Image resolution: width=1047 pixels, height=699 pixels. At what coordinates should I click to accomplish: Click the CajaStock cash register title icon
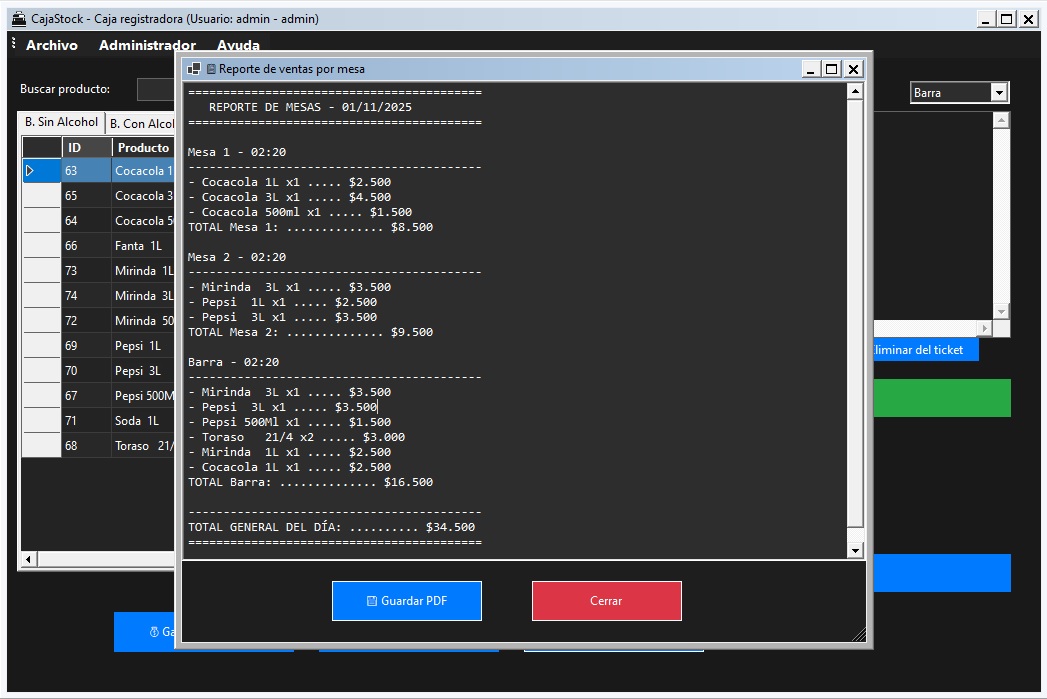coord(18,18)
